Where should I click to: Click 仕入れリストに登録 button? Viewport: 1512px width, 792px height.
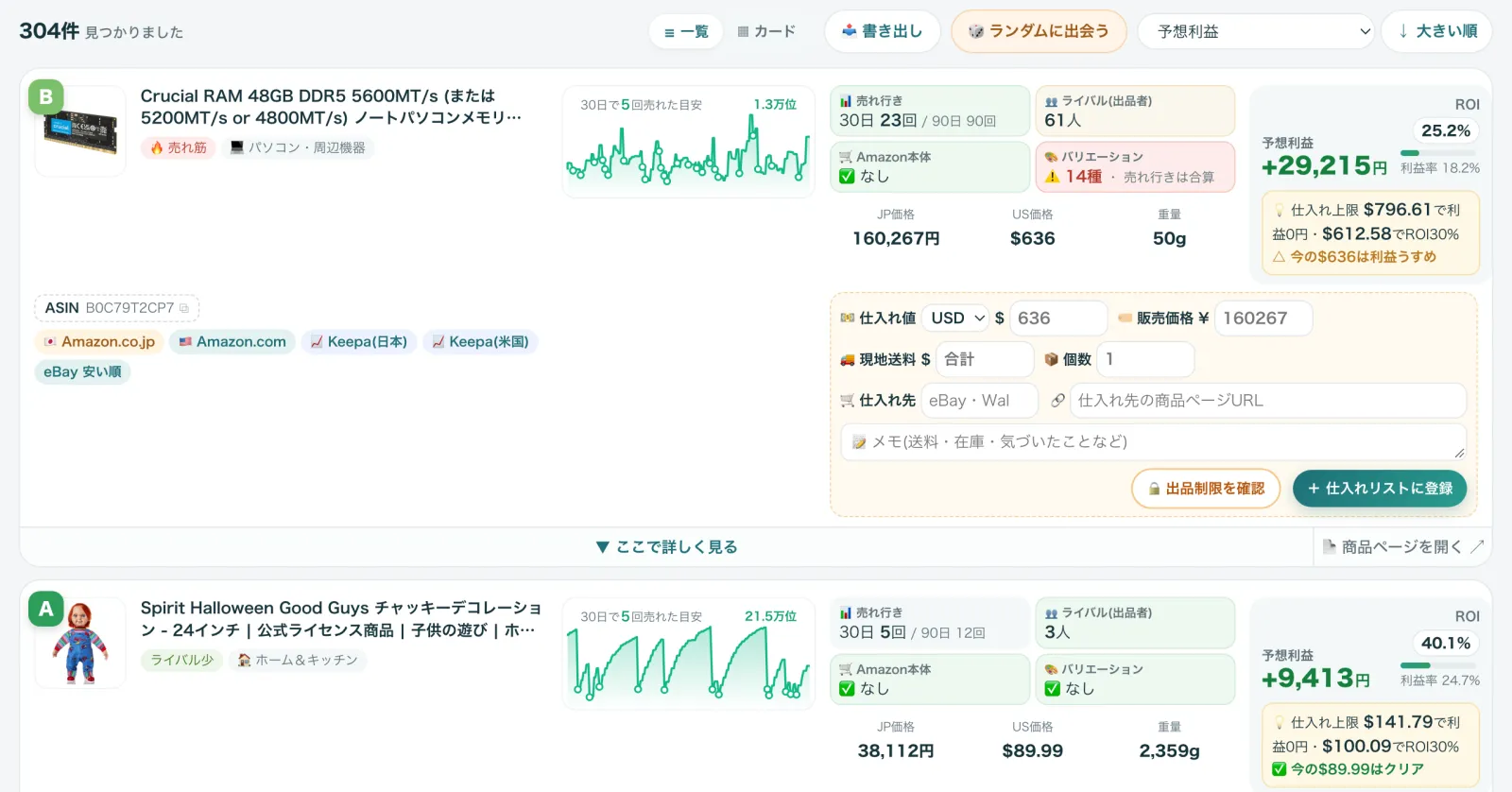[1380, 489]
